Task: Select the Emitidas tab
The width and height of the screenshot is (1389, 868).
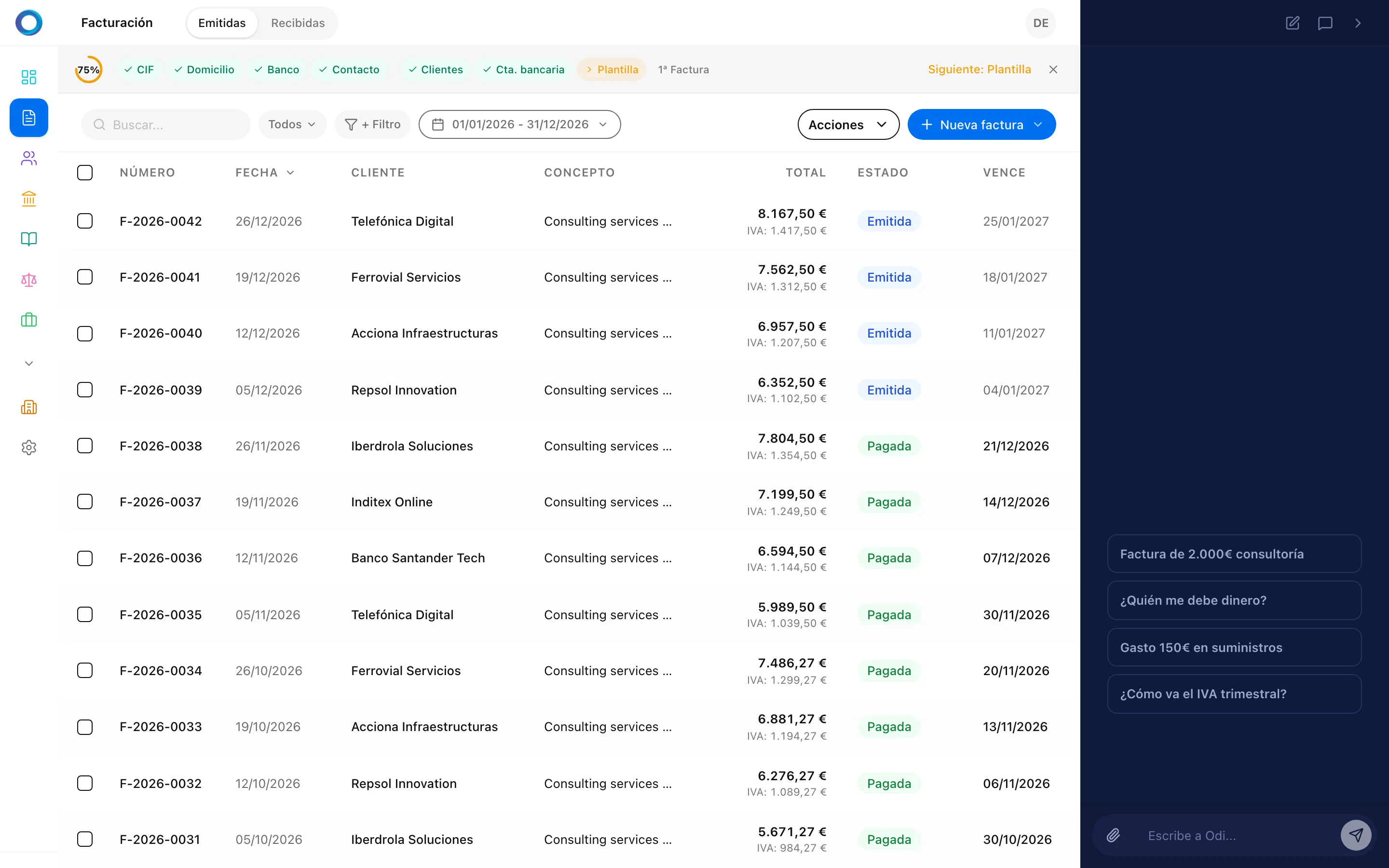Action: [x=221, y=23]
